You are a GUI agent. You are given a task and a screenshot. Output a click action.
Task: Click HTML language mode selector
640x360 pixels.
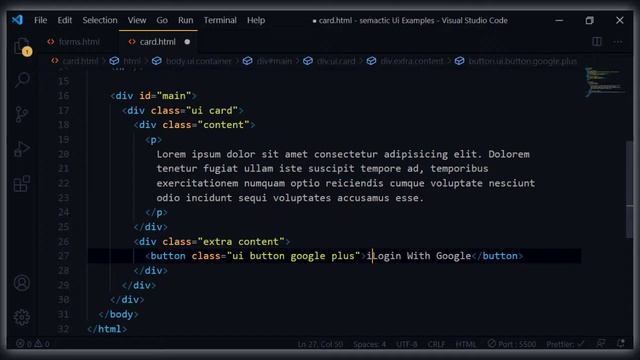tap(466, 344)
